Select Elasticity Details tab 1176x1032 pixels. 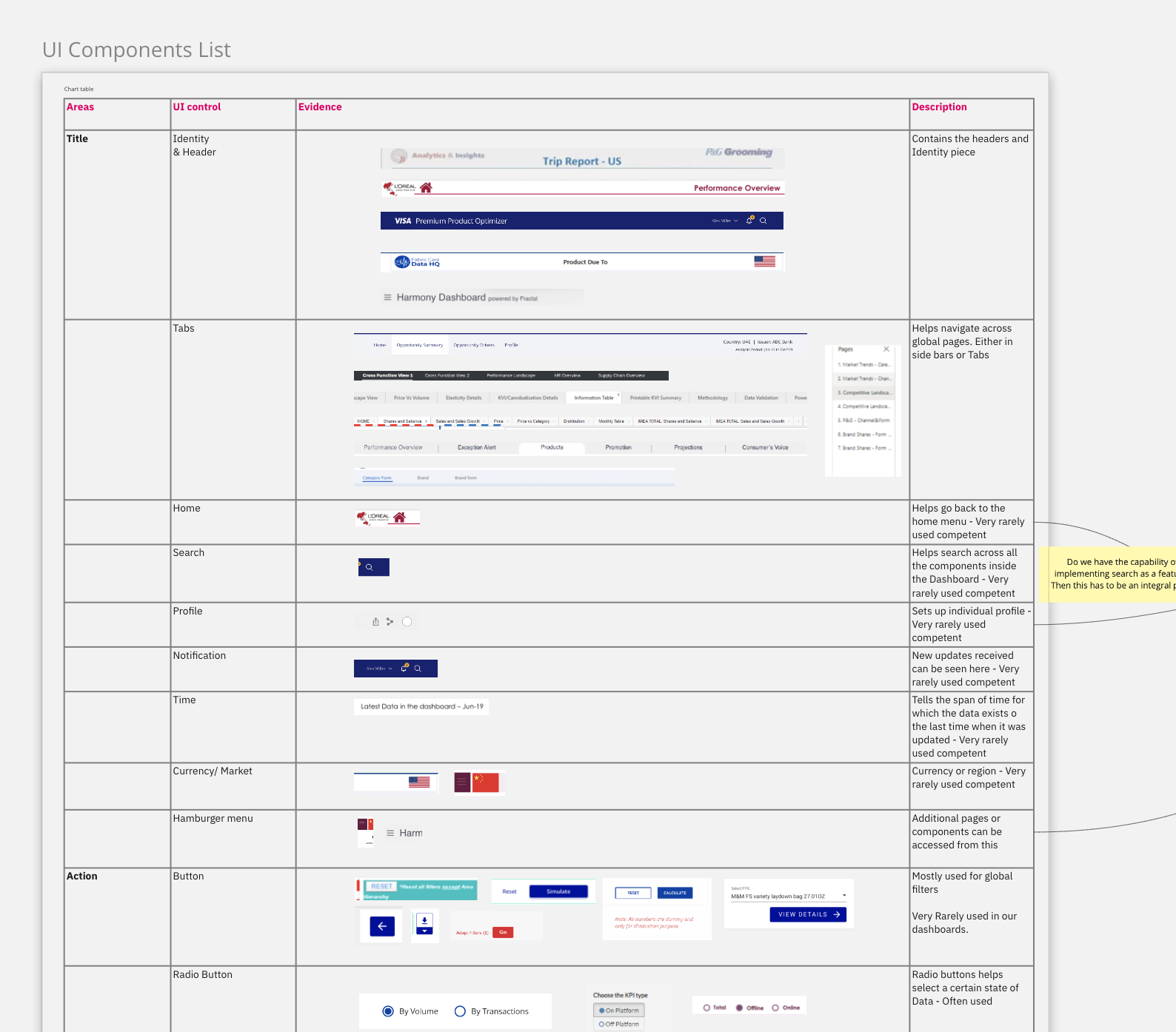[x=464, y=398]
